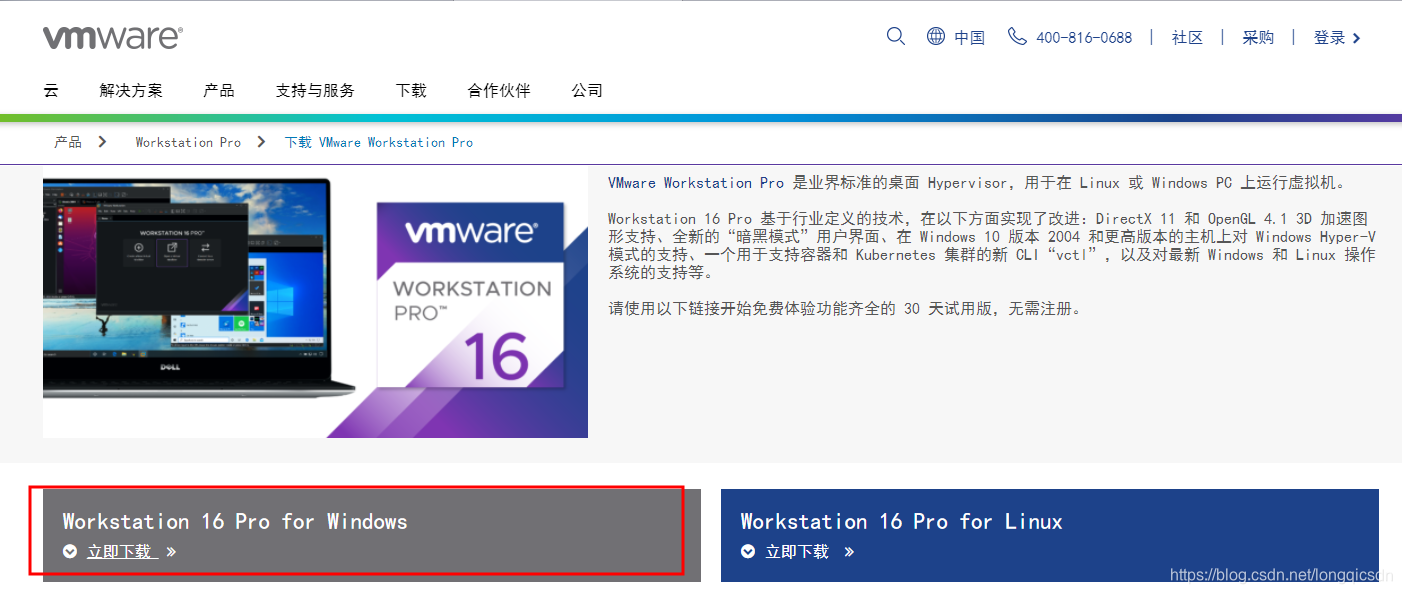Click double-chevron after Windows 立即下载
1402x594 pixels.
coord(171,551)
